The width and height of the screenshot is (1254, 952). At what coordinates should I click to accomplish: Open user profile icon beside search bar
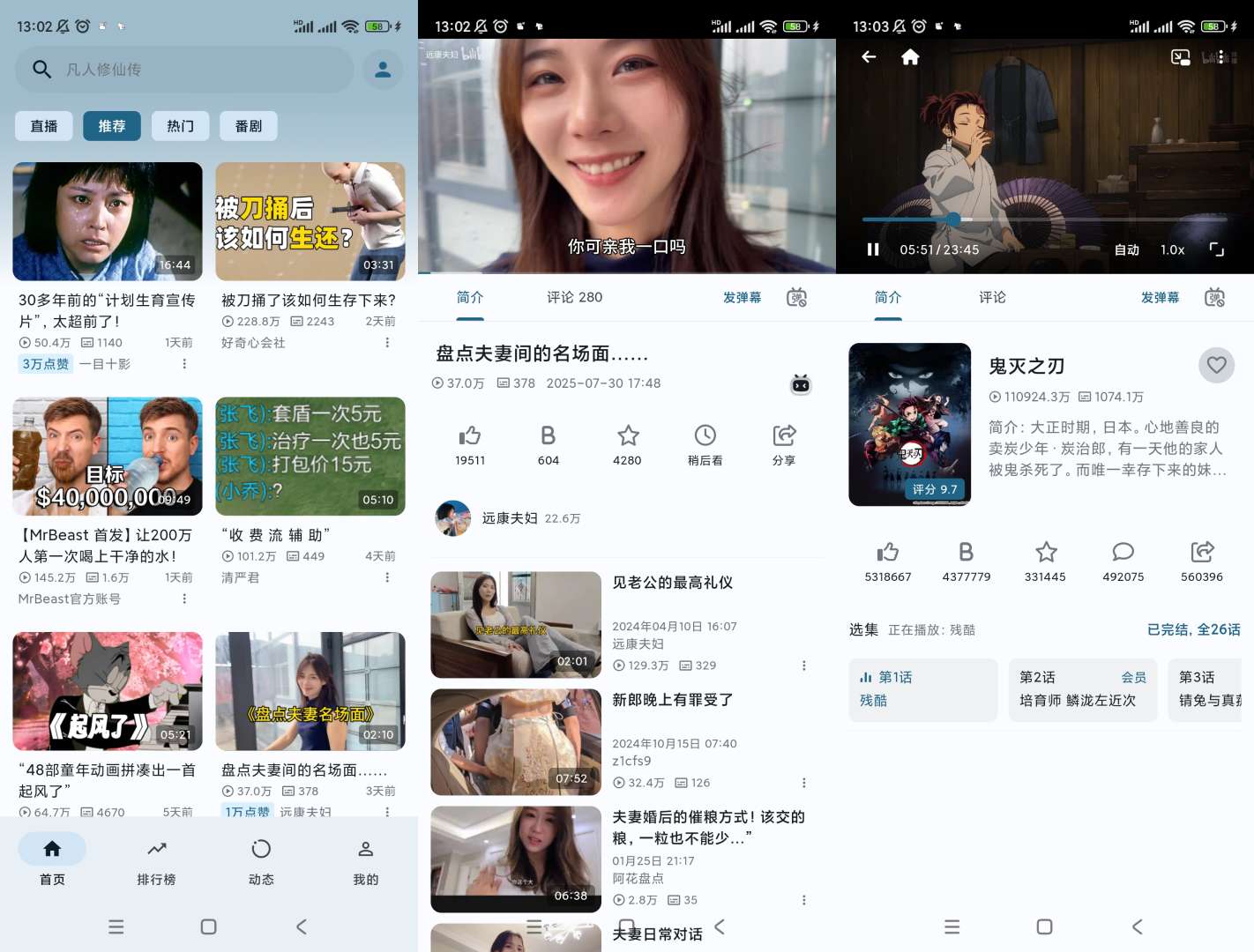[x=383, y=70]
